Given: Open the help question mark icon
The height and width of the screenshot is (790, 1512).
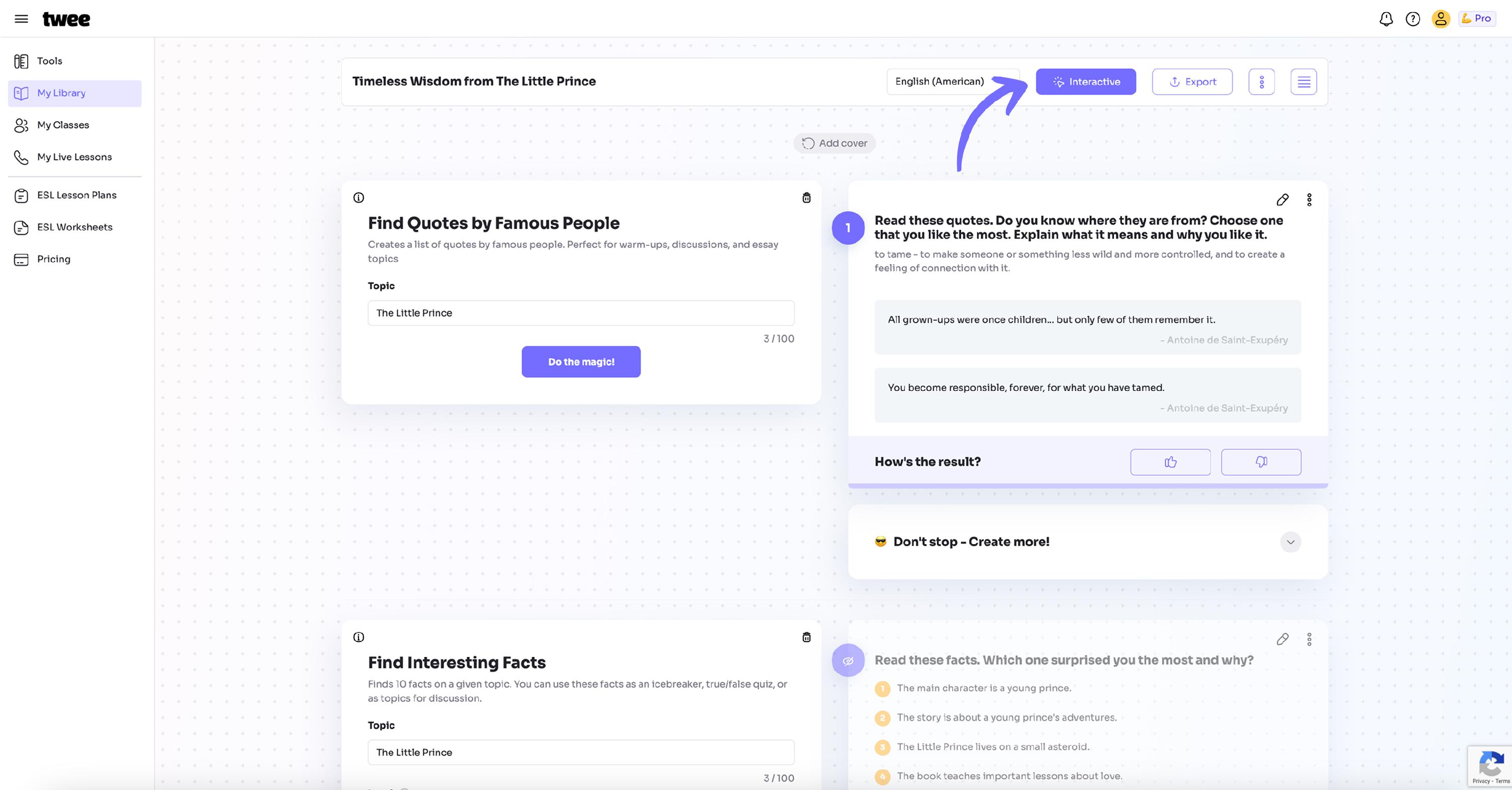Looking at the screenshot, I should tap(1413, 19).
